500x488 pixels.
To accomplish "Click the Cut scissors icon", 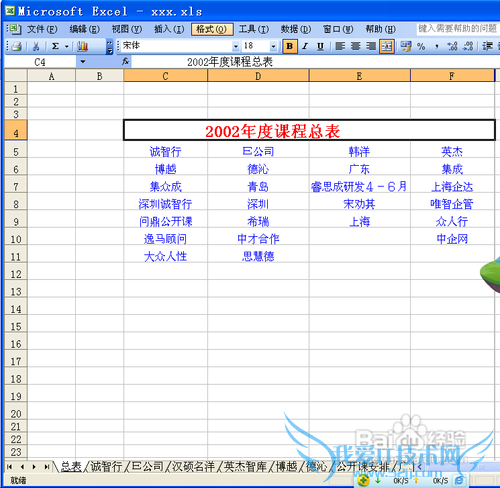I will point(36,46).
